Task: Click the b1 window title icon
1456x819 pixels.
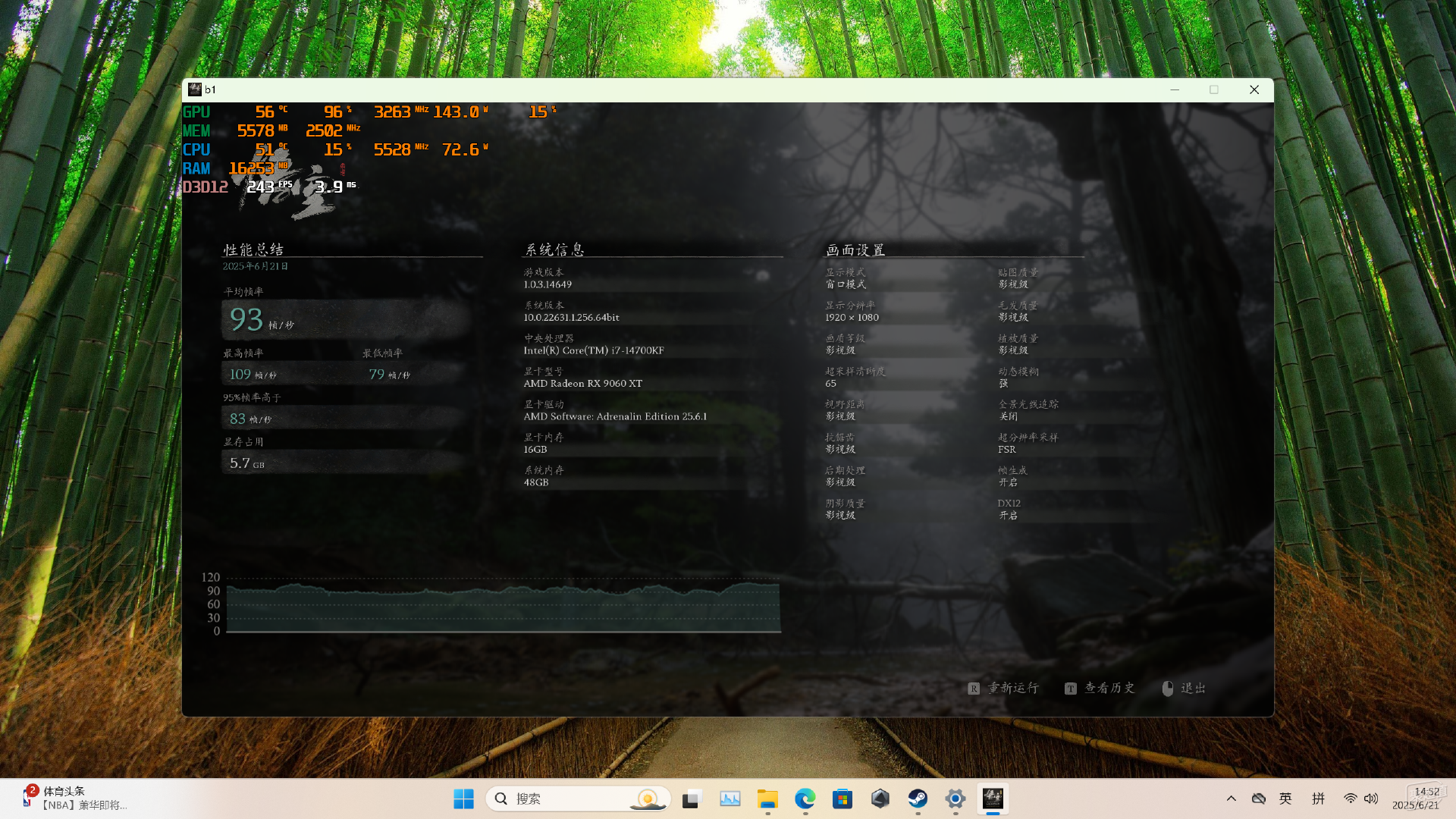Action: point(195,89)
